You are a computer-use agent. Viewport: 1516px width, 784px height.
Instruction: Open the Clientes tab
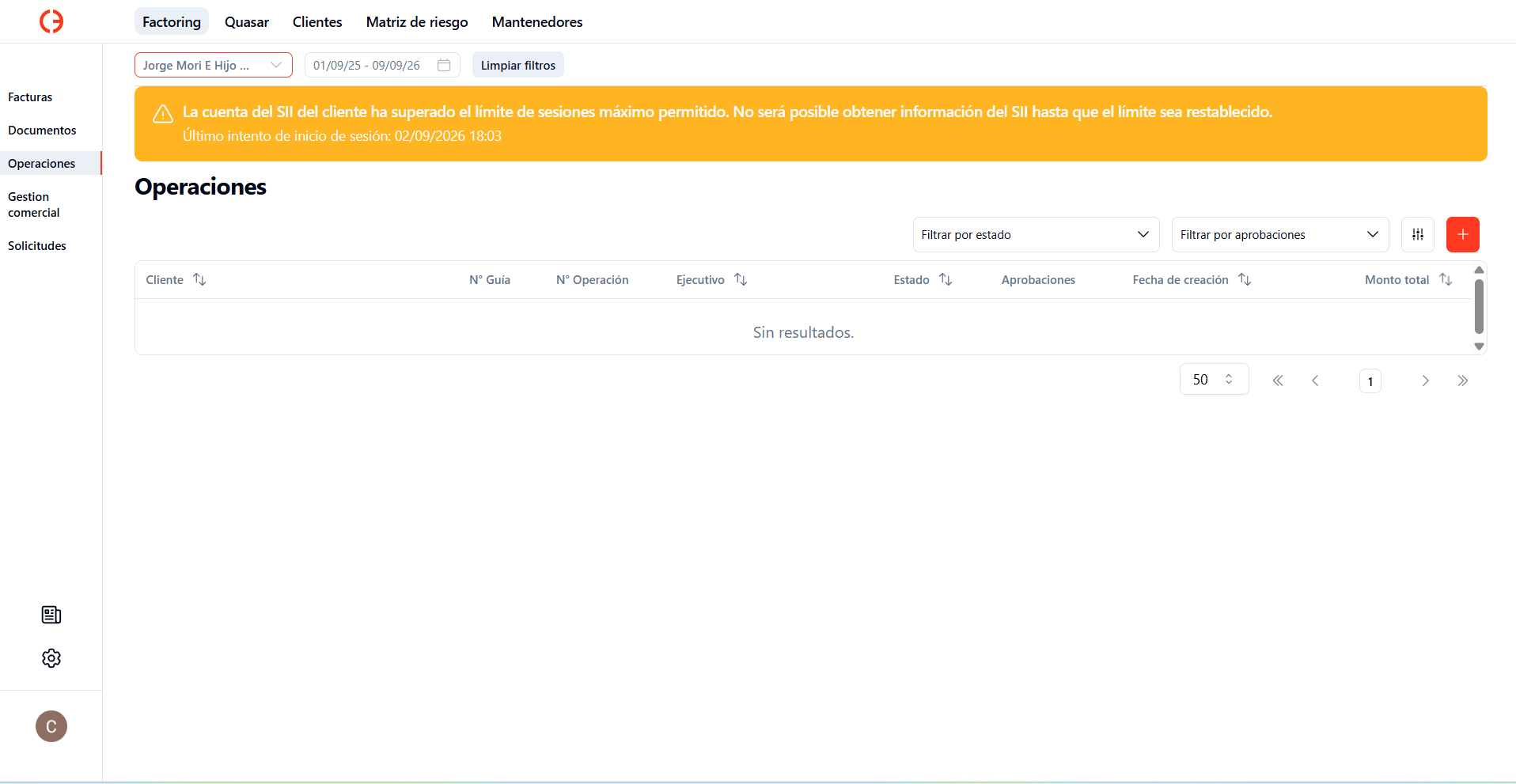(317, 21)
